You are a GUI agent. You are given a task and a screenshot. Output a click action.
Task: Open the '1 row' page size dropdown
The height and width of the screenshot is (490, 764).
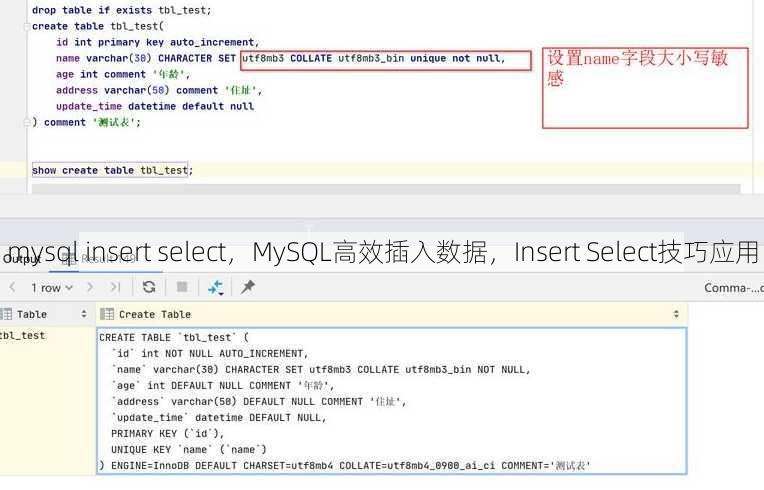(x=52, y=288)
